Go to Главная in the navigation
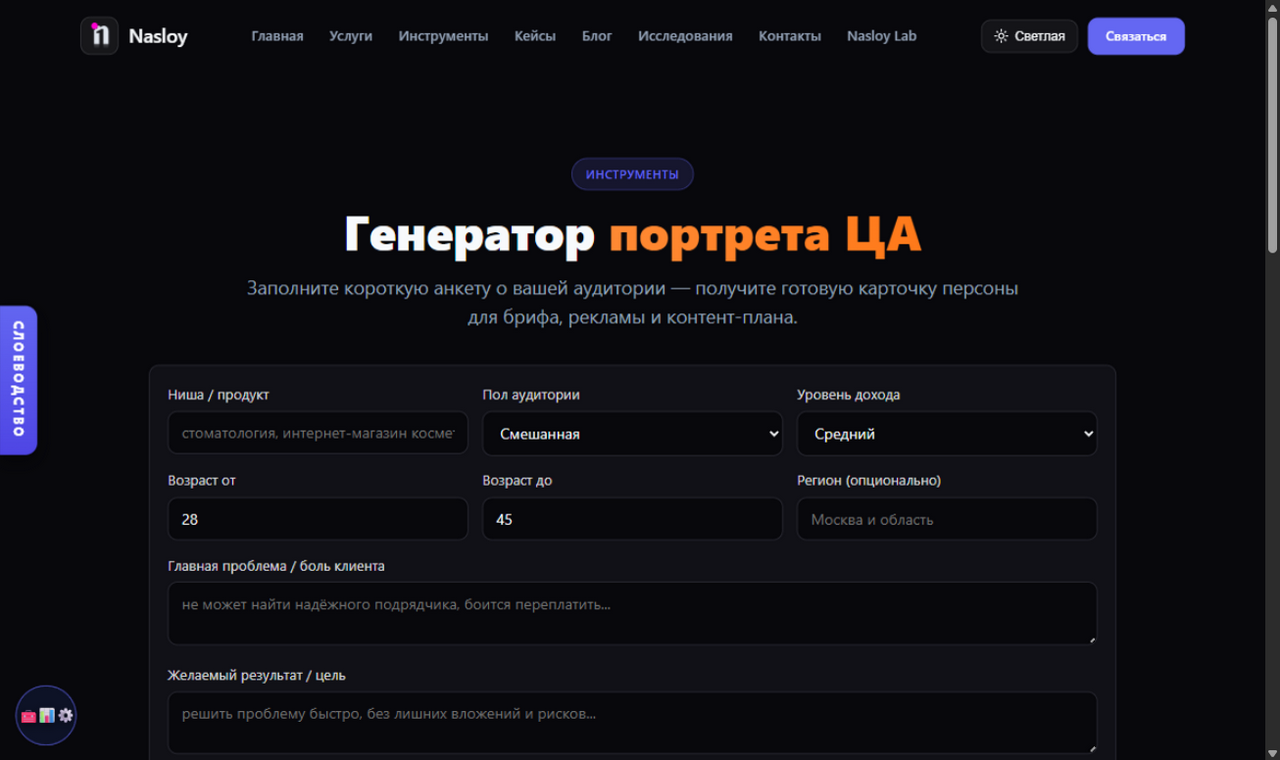The width and height of the screenshot is (1280, 760). [x=277, y=36]
